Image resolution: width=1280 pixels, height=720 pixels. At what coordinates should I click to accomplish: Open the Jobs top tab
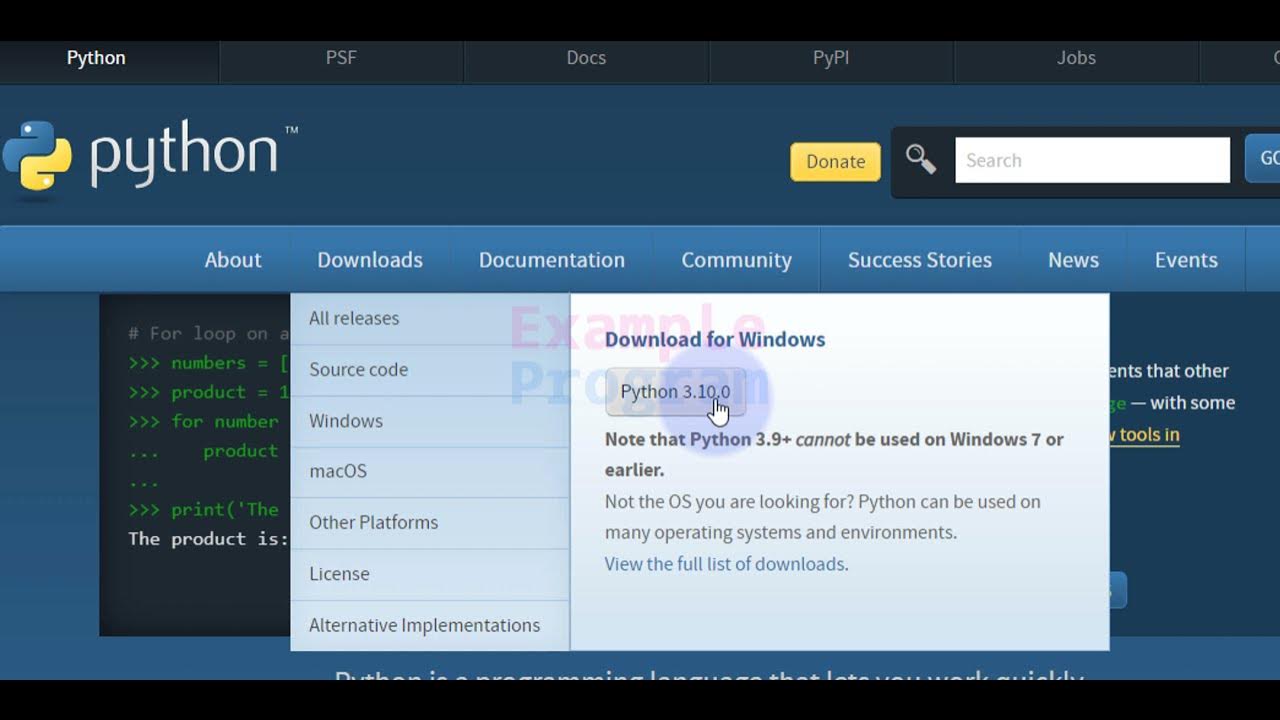1076,58
